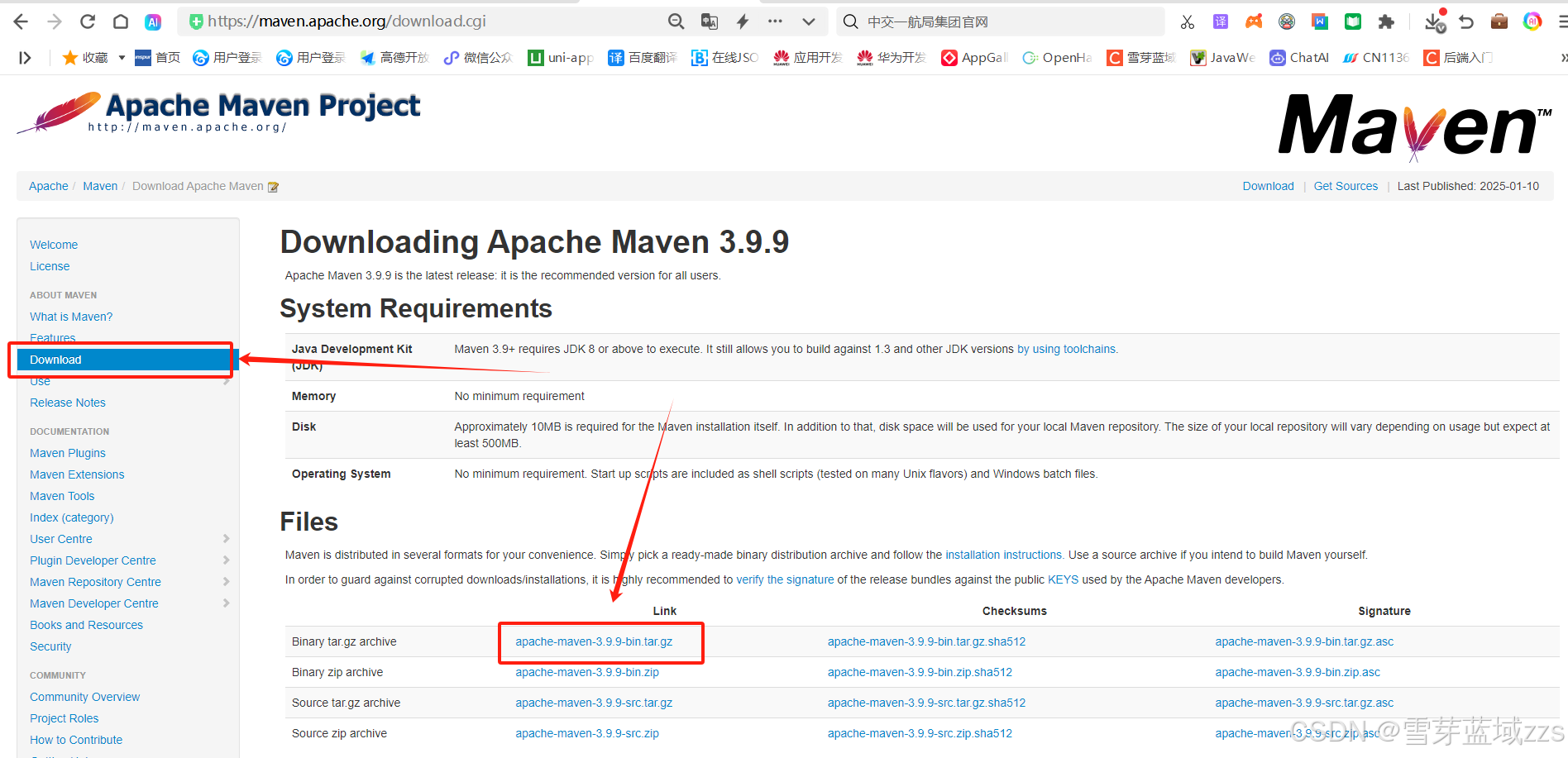
Task: Open the AppGallery bookmark
Action: [974, 57]
